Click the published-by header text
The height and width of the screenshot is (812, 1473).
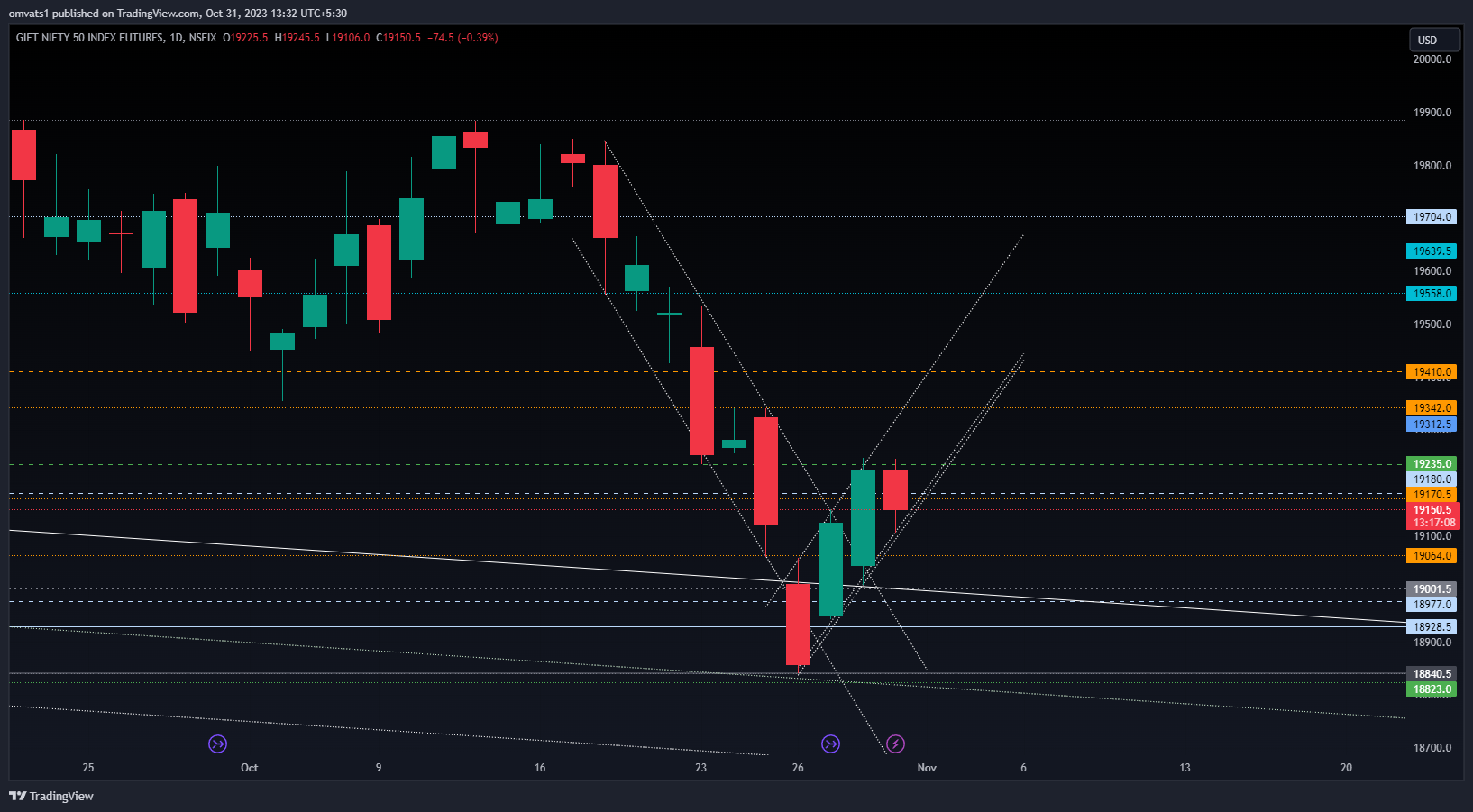[178, 14]
